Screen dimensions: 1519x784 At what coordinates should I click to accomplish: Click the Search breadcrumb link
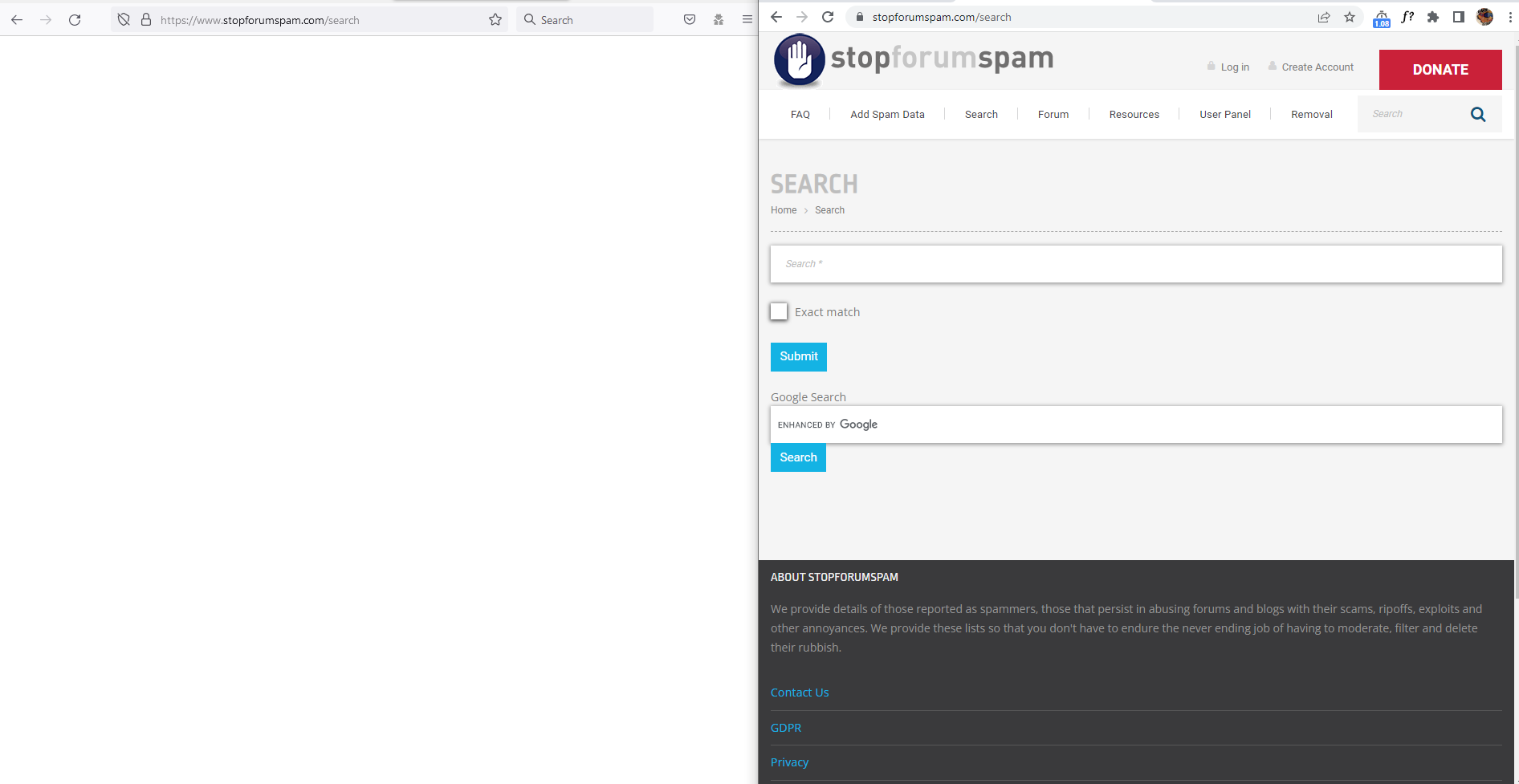[x=829, y=210]
